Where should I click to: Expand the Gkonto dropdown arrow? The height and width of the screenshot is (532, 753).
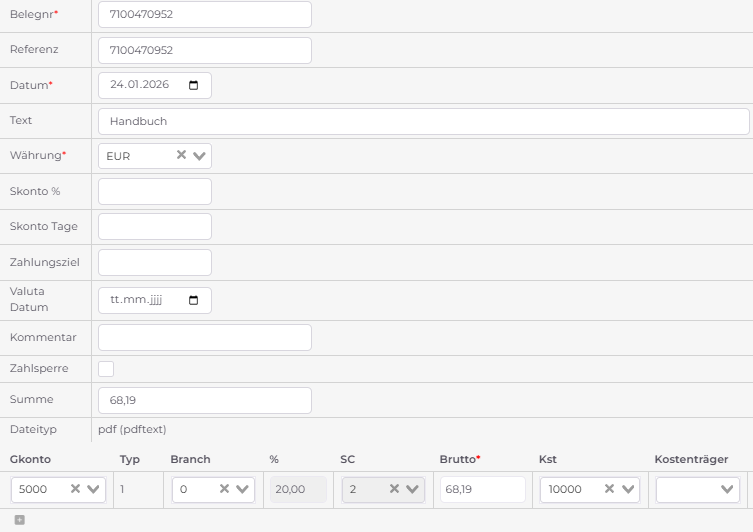(x=94, y=490)
